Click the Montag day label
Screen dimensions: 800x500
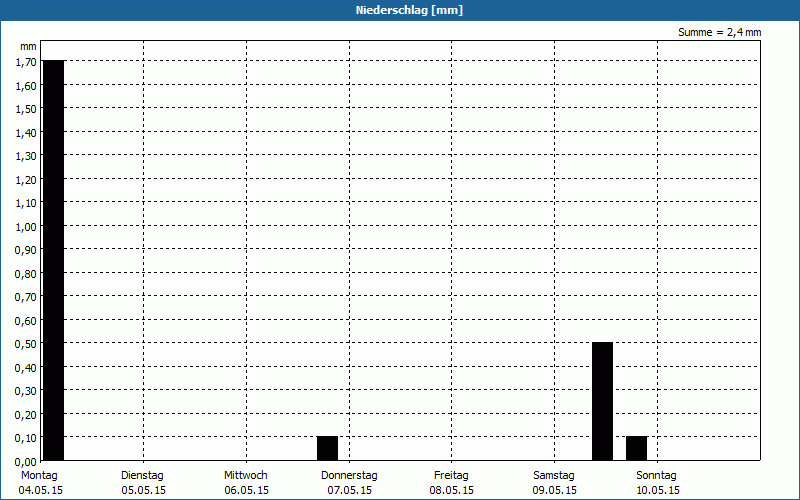[39, 476]
